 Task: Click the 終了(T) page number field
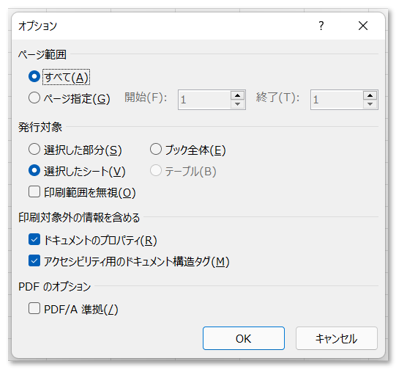[337, 100]
